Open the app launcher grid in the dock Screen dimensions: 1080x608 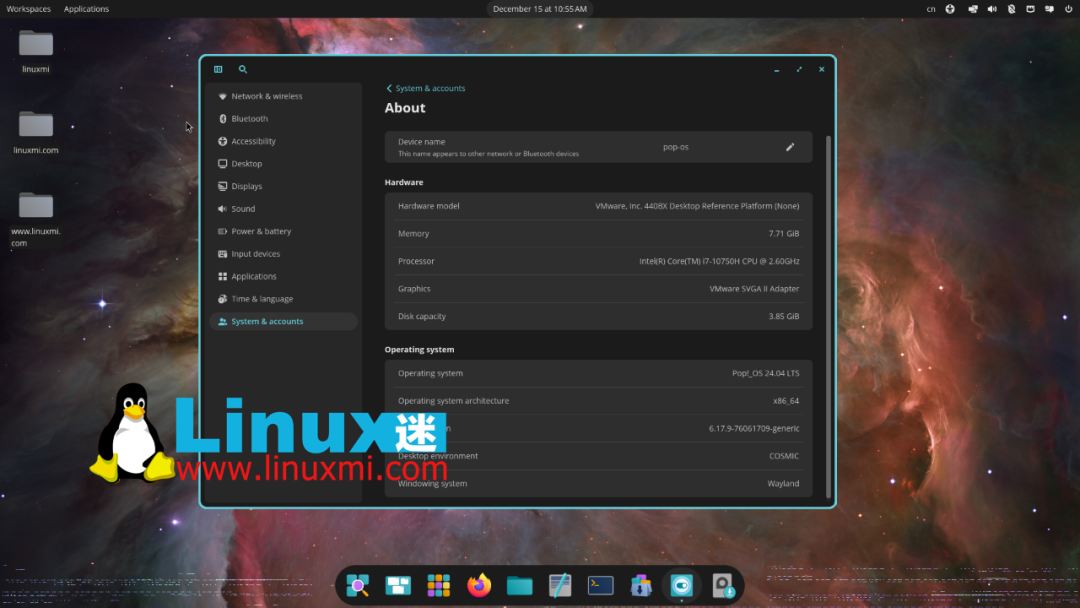click(x=438, y=585)
